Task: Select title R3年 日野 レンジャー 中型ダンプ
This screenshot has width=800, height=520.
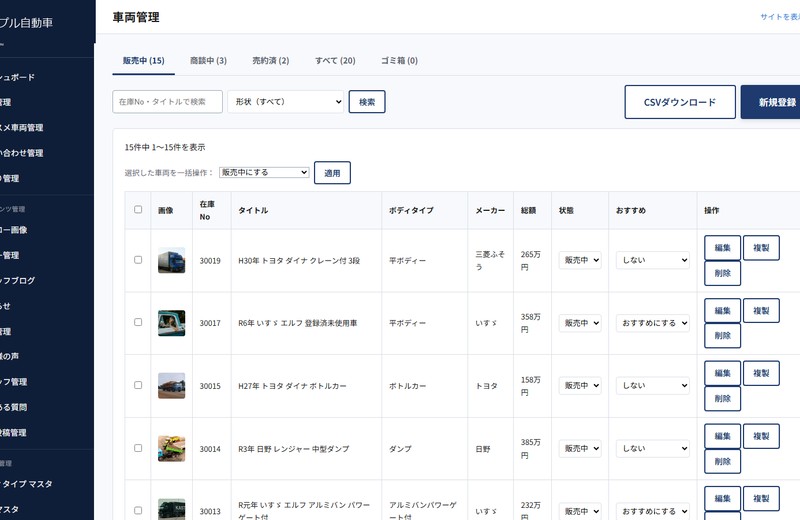Action: [293, 449]
